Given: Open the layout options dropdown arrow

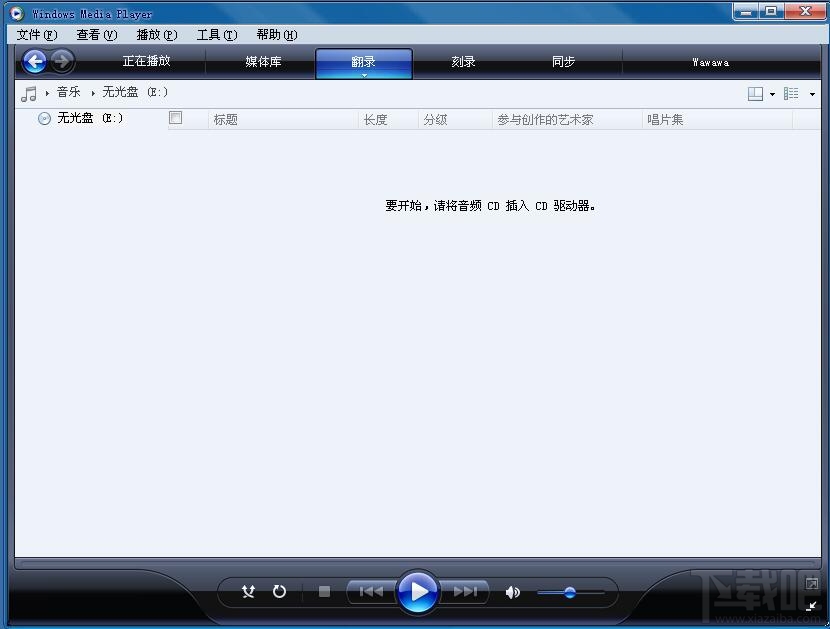Looking at the screenshot, I should point(773,94).
